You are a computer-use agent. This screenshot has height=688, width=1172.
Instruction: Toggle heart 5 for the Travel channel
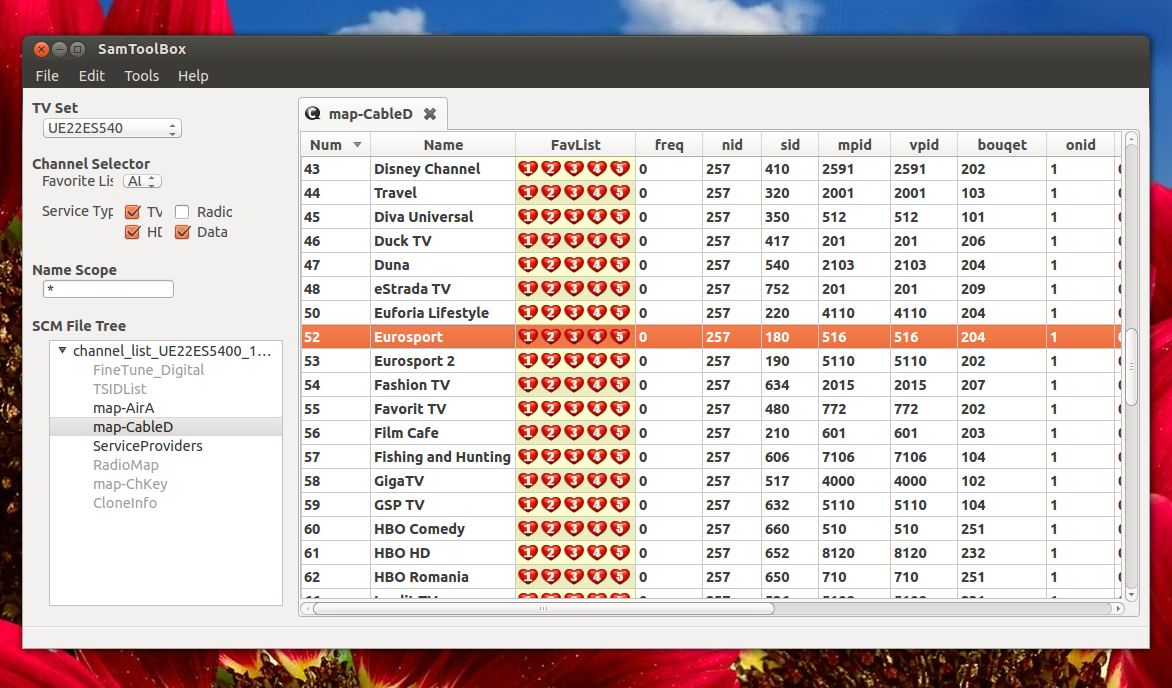[619, 192]
